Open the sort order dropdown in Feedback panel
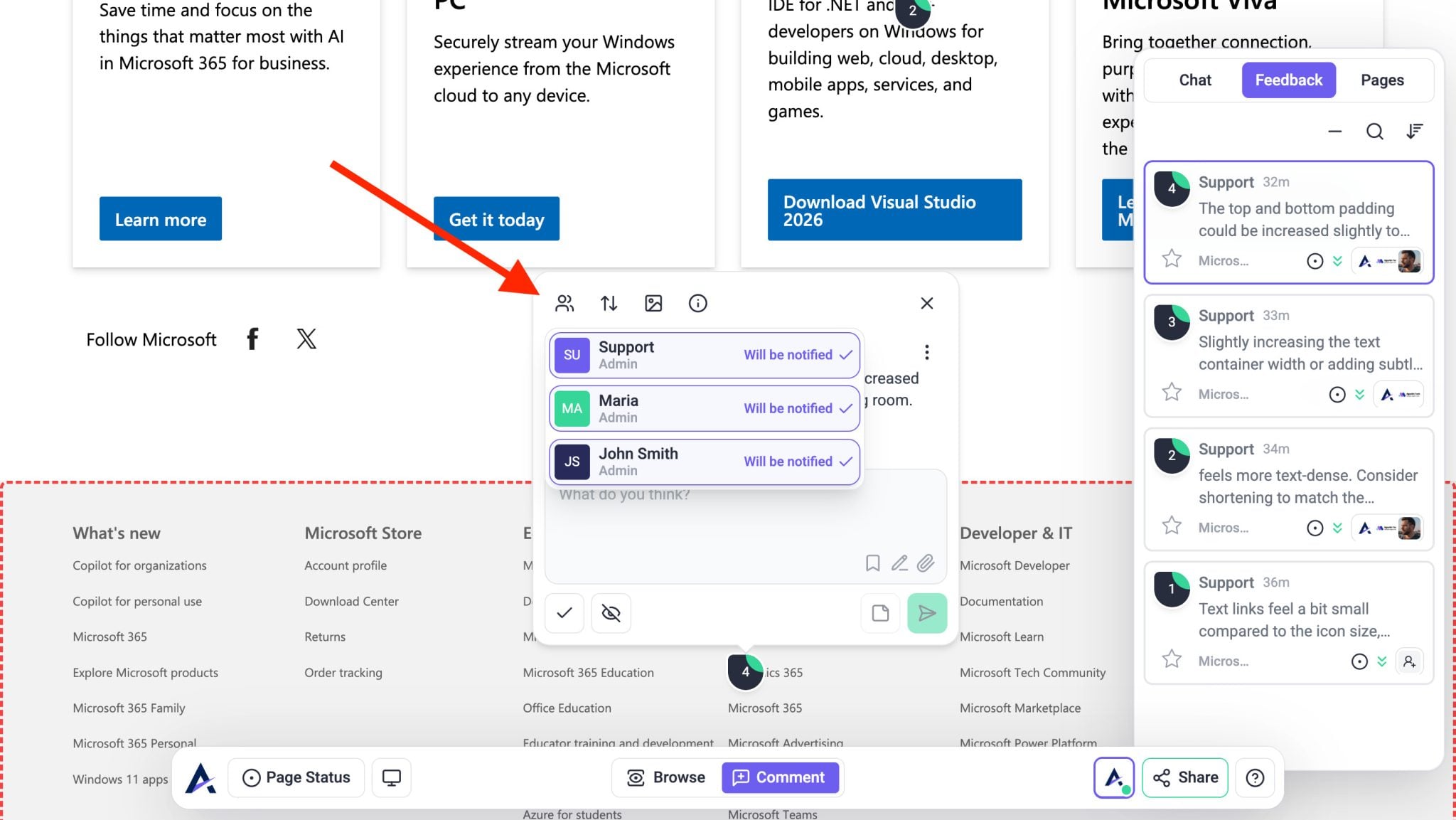This screenshot has height=820, width=1456. click(x=1414, y=132)
